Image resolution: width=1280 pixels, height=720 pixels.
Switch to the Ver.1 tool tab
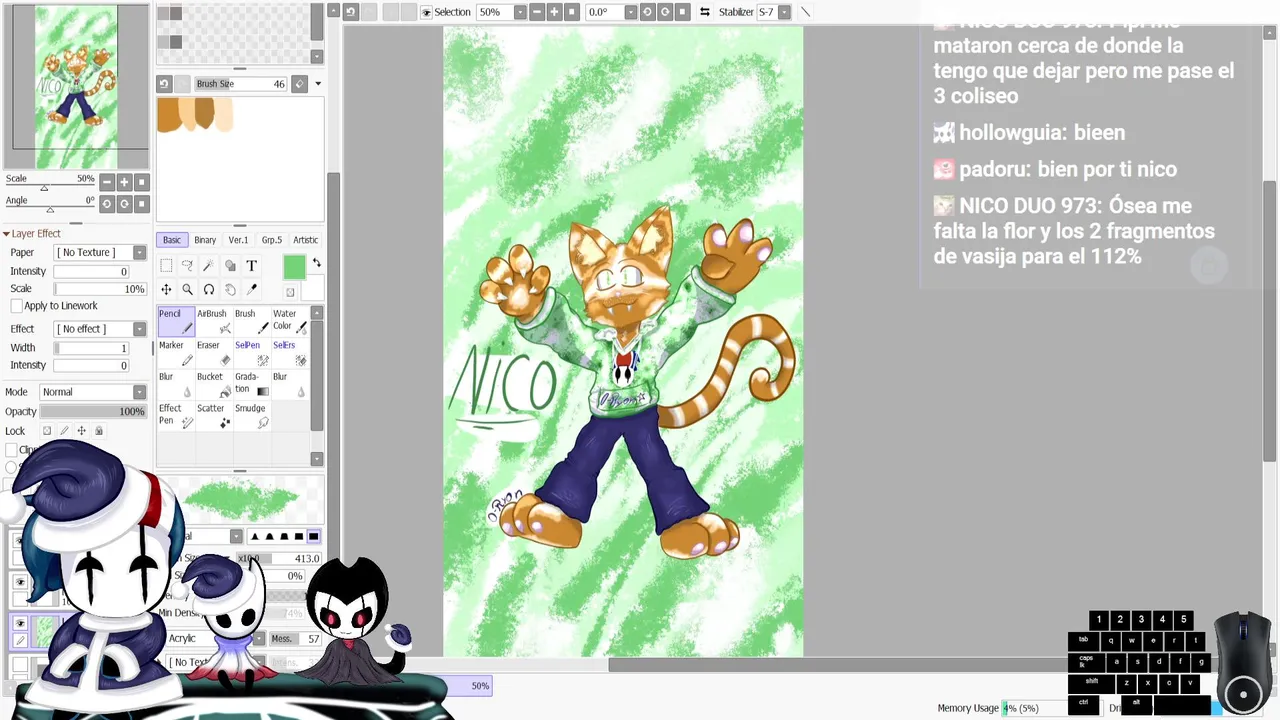click(238, 240)
